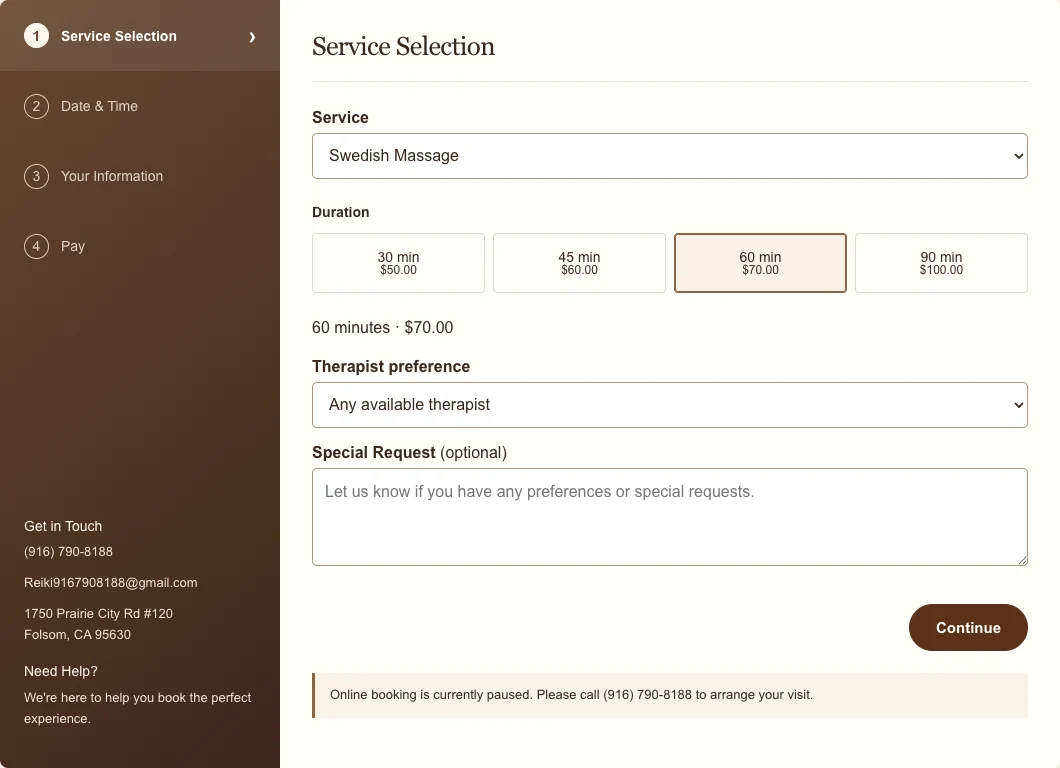Click the sidebar phone number (916) 790-8188
1060x768 pixels.
click(68, 552)
